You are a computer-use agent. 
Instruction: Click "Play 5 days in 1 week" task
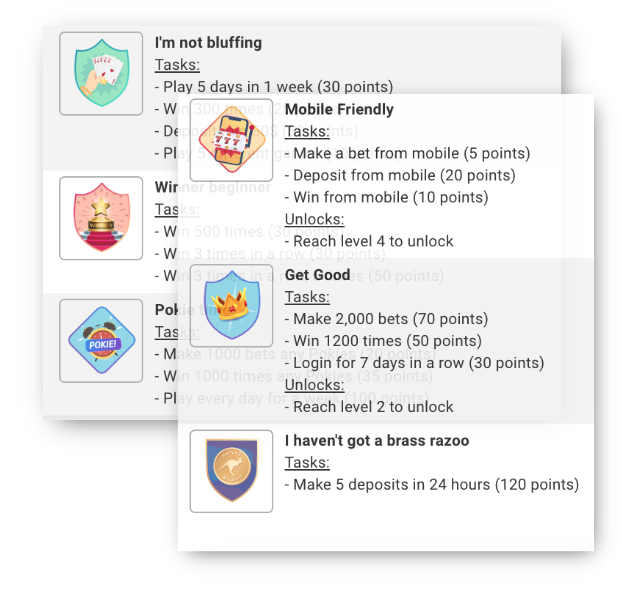tap(274, 87)
